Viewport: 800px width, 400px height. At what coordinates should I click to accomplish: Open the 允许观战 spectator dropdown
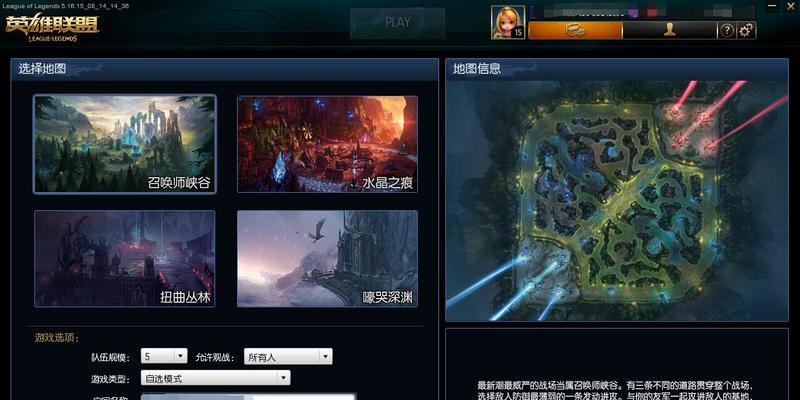pyautogui.click(x=288, y=356)
